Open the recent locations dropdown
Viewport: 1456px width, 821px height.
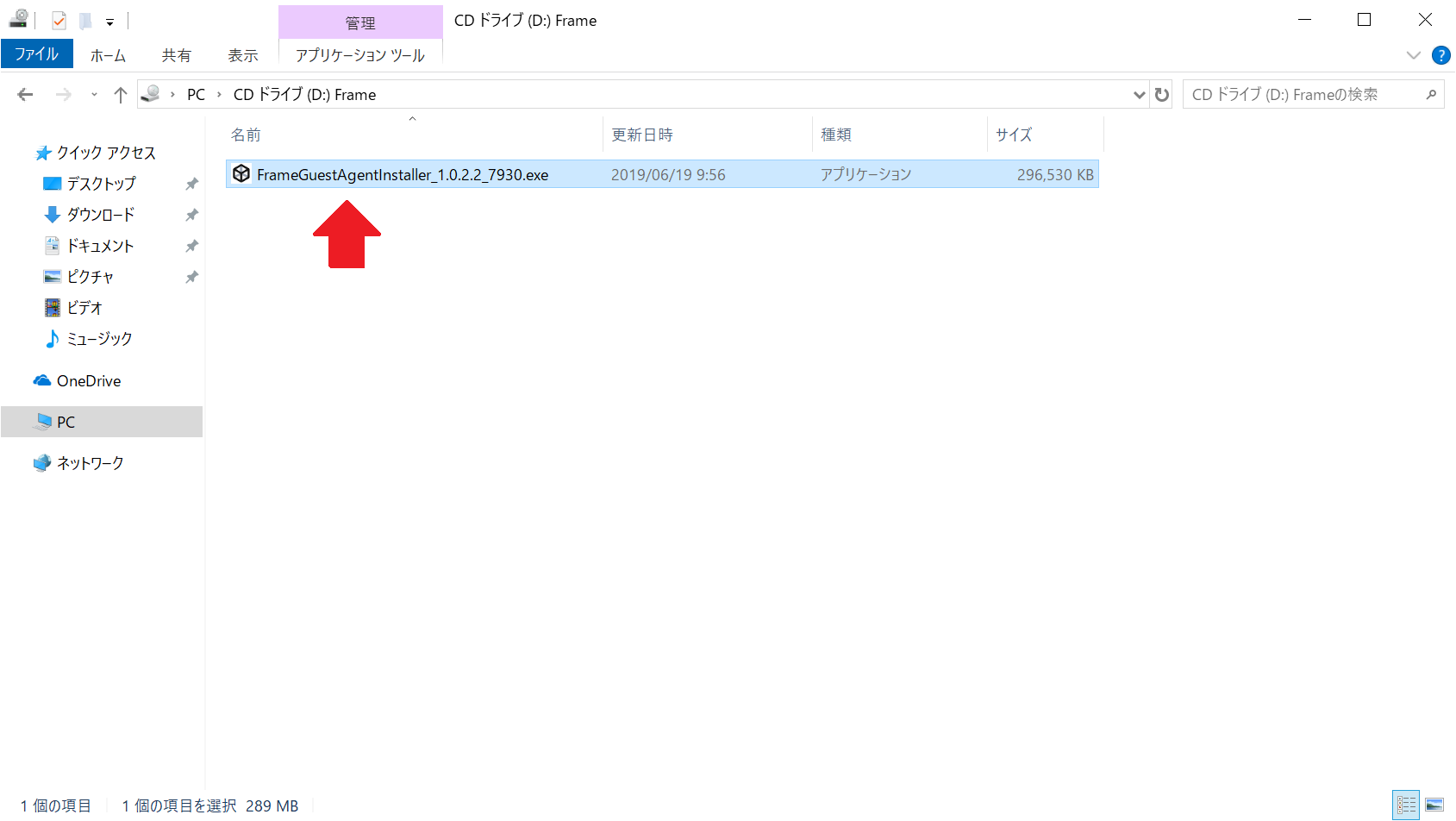[x=94, y=95]
